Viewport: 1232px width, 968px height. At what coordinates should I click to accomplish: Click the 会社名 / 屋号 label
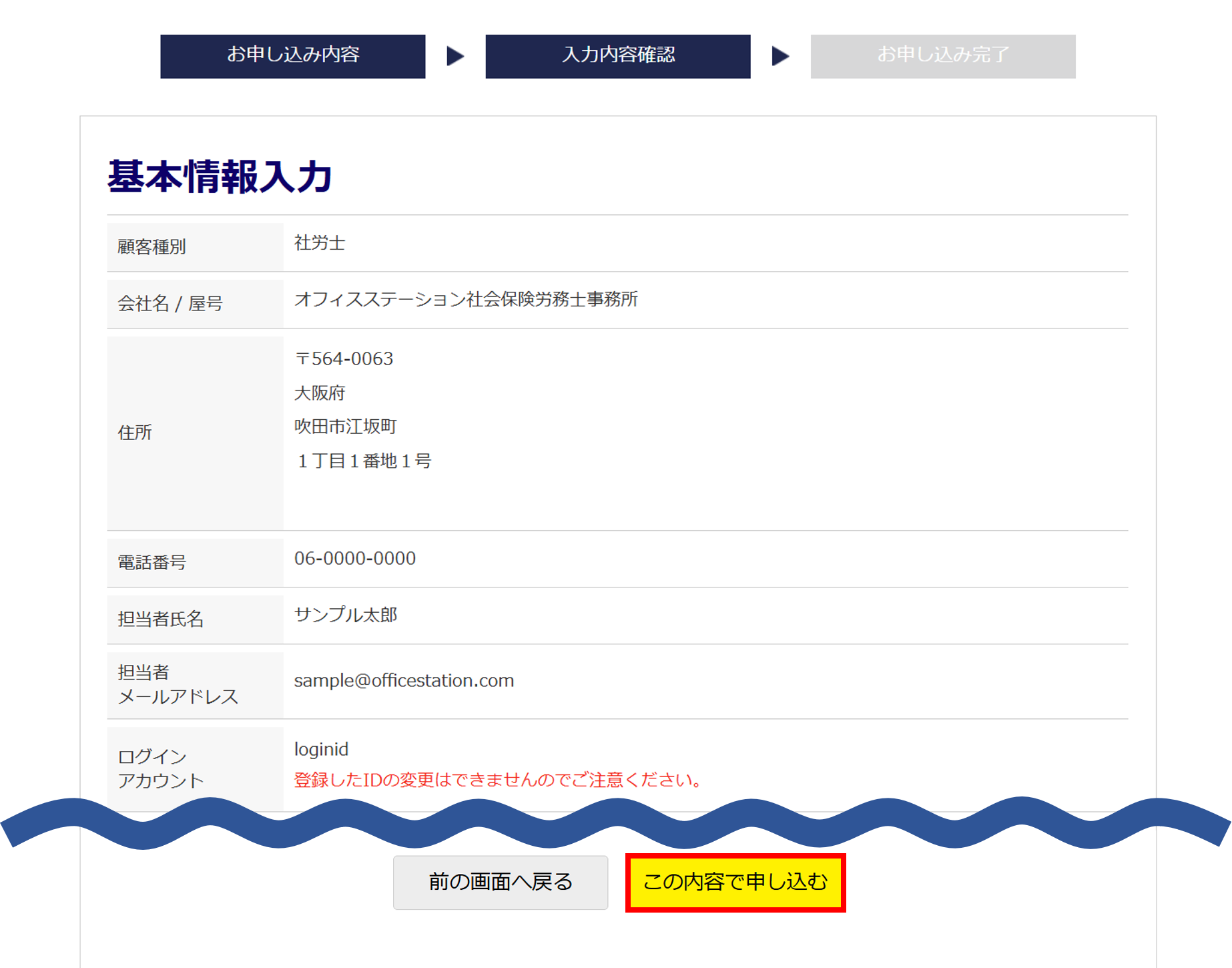coord(170,304)
